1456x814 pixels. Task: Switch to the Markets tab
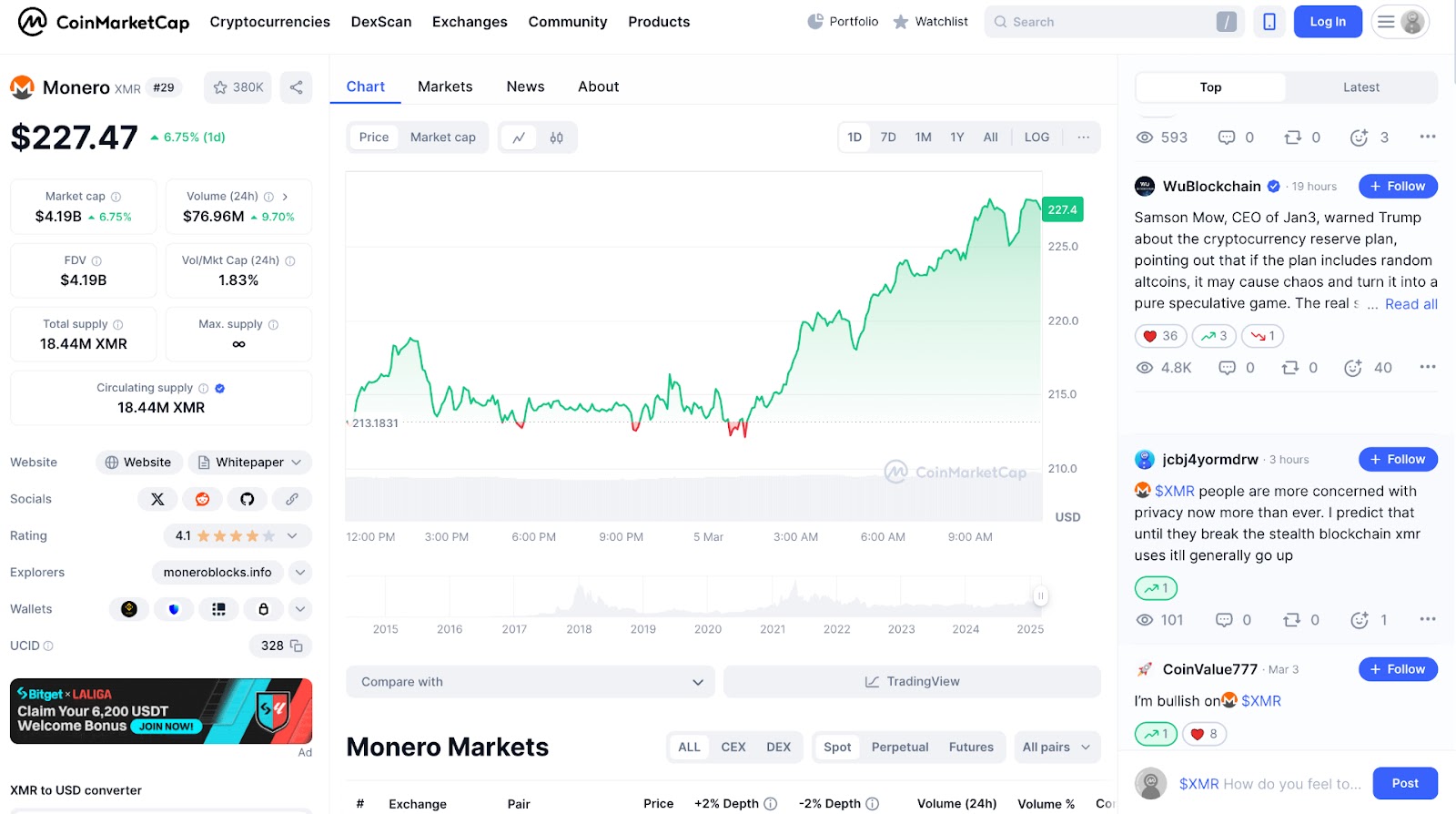pos(445,86)
